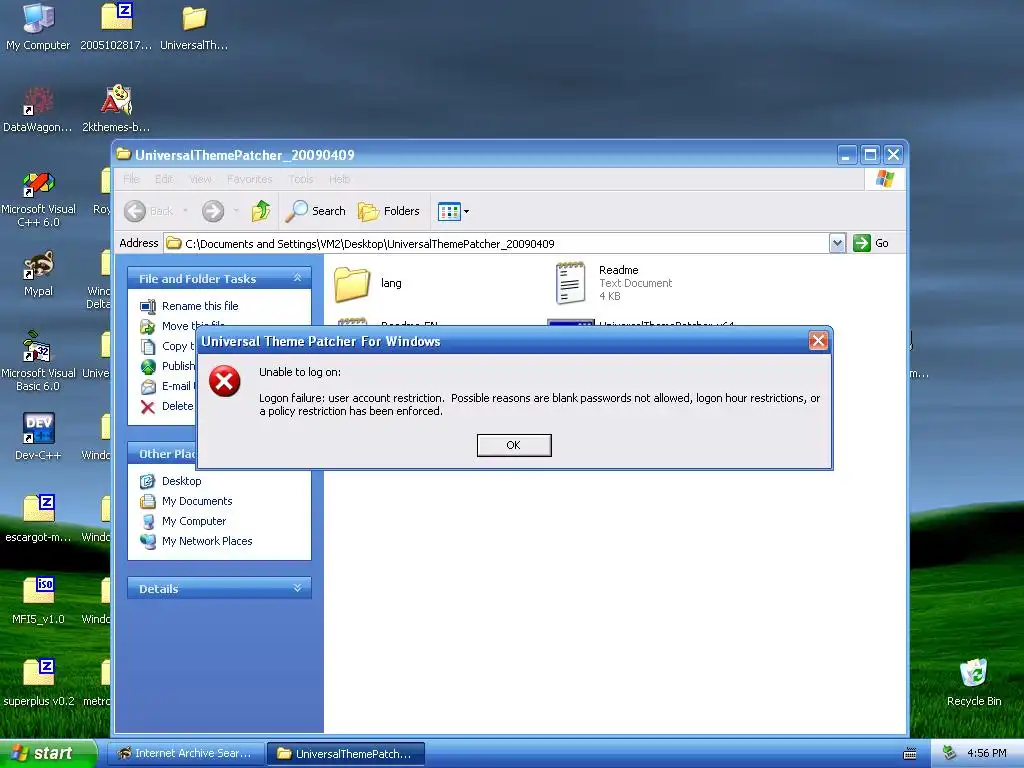This screenshot has height=768, width=1024.
Task: Click the taskbar clock showing 4:56 PM
Action: coord(987,753)
